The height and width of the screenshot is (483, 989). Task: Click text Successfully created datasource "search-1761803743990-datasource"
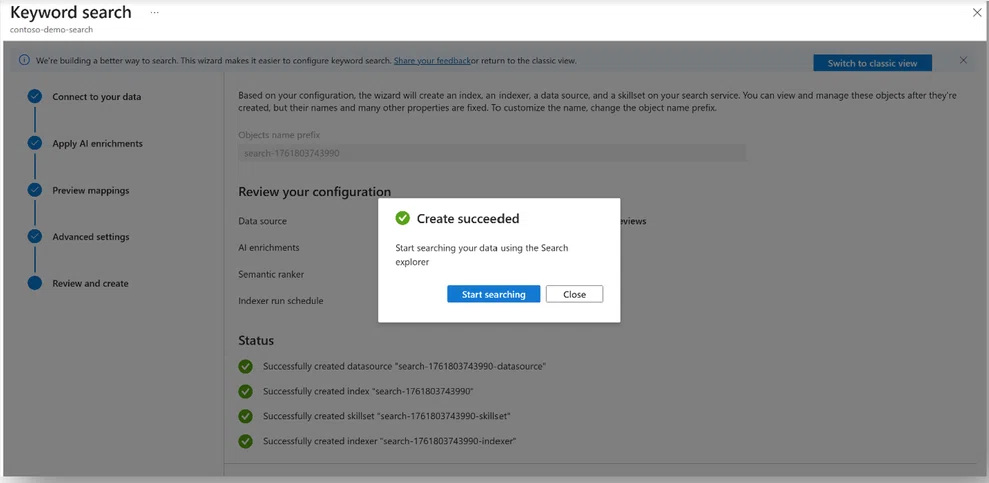pyautogui.click(x=404, y=366)
